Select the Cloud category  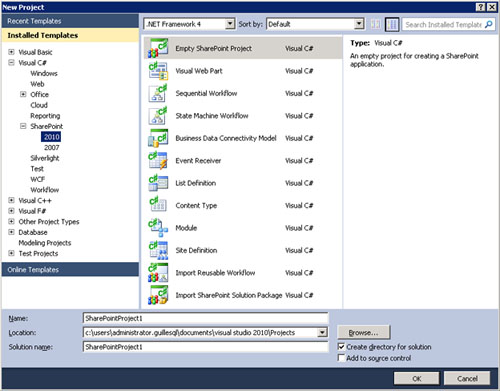pyautogui.click(x=39, y=105)
